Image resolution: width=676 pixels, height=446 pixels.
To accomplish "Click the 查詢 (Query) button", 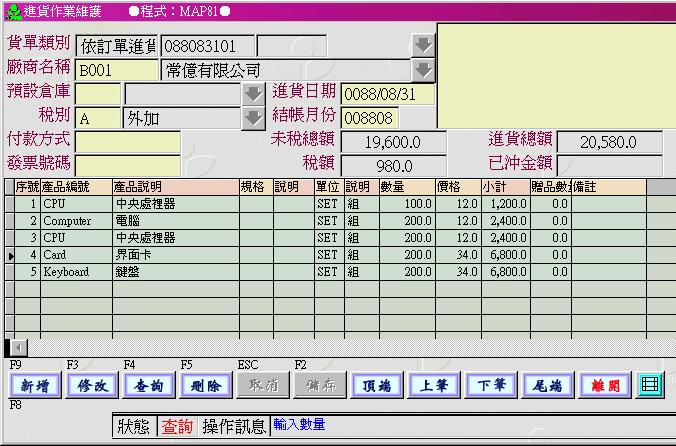I will click(x=144, y=385).
